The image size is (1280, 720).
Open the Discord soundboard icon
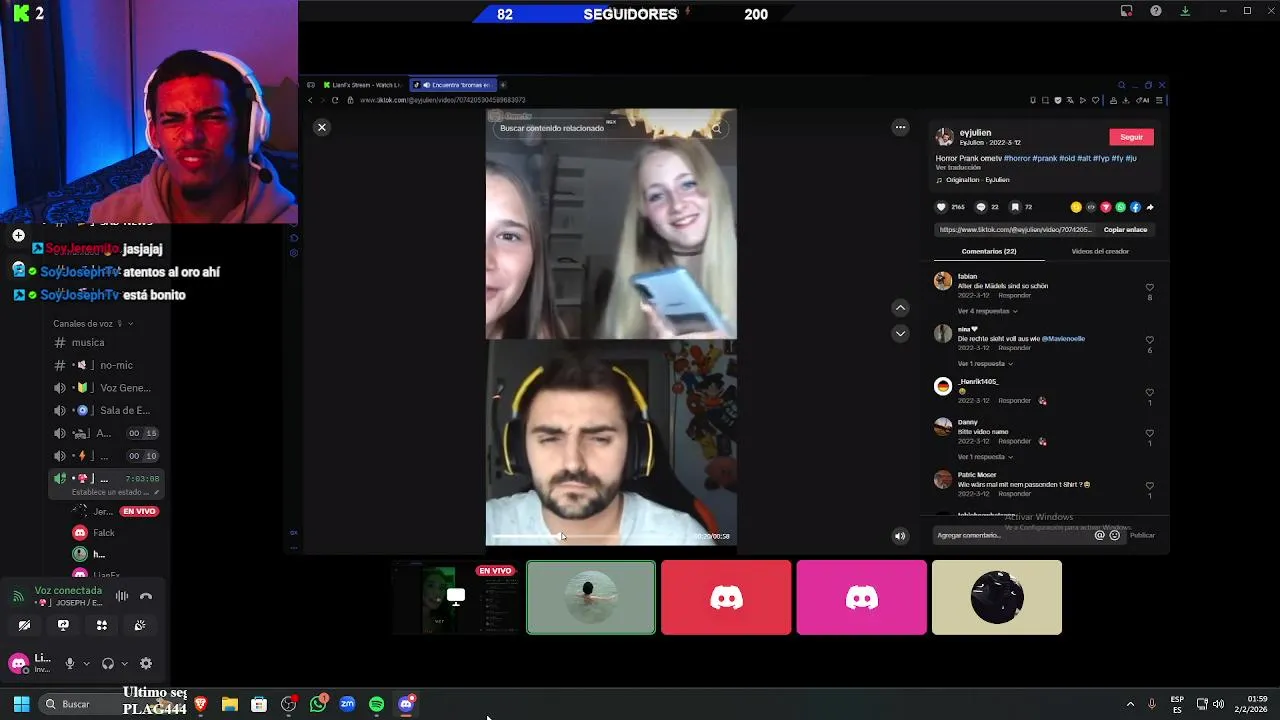point(140,625)
